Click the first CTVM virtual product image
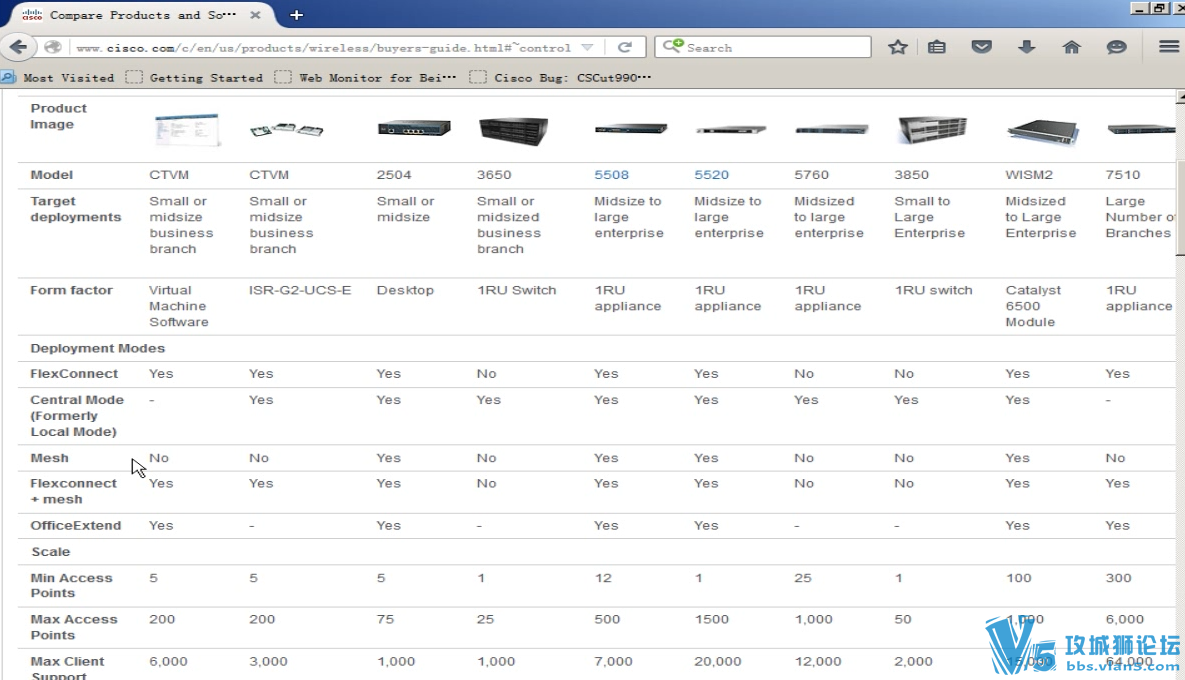The width and height of the screenshot is (1185, 680). (187, 129)
